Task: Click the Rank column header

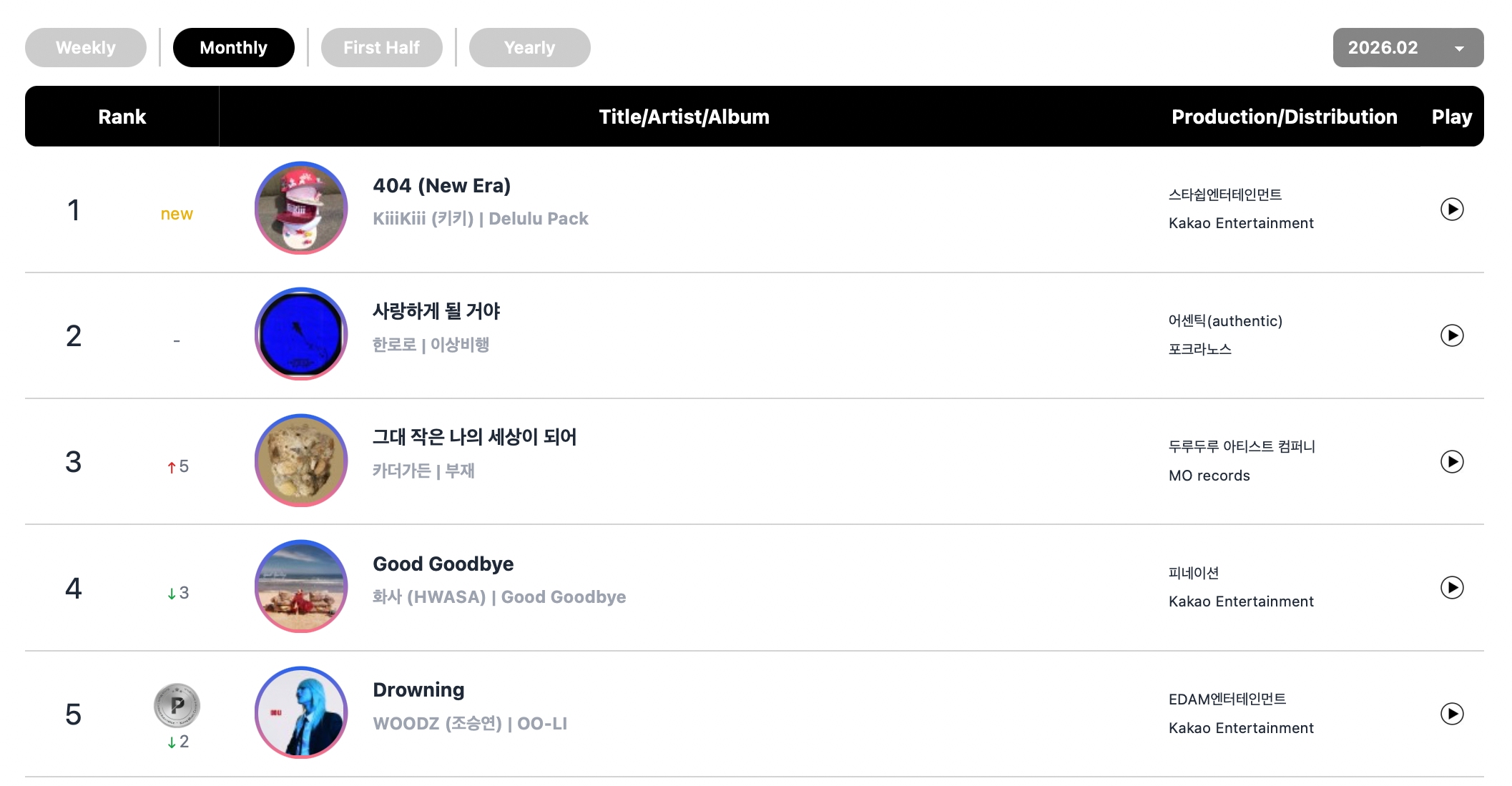Action: 122,117
